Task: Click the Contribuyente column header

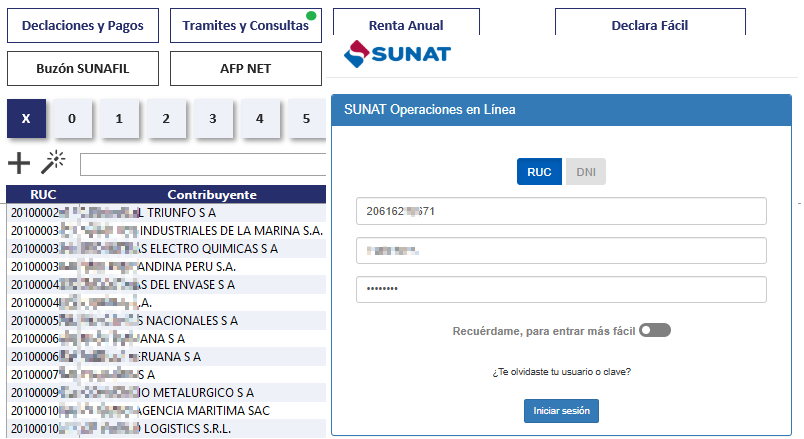Action: 212,194
